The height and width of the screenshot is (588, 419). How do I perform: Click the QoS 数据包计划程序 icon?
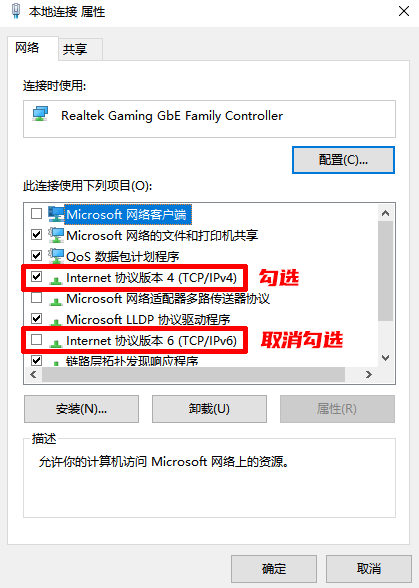click(x=56, y=256)
